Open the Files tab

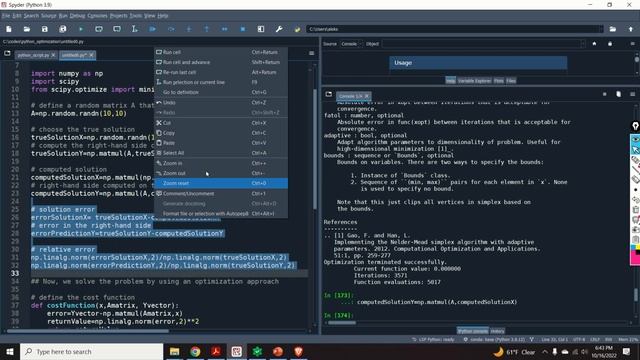(511, 81)
